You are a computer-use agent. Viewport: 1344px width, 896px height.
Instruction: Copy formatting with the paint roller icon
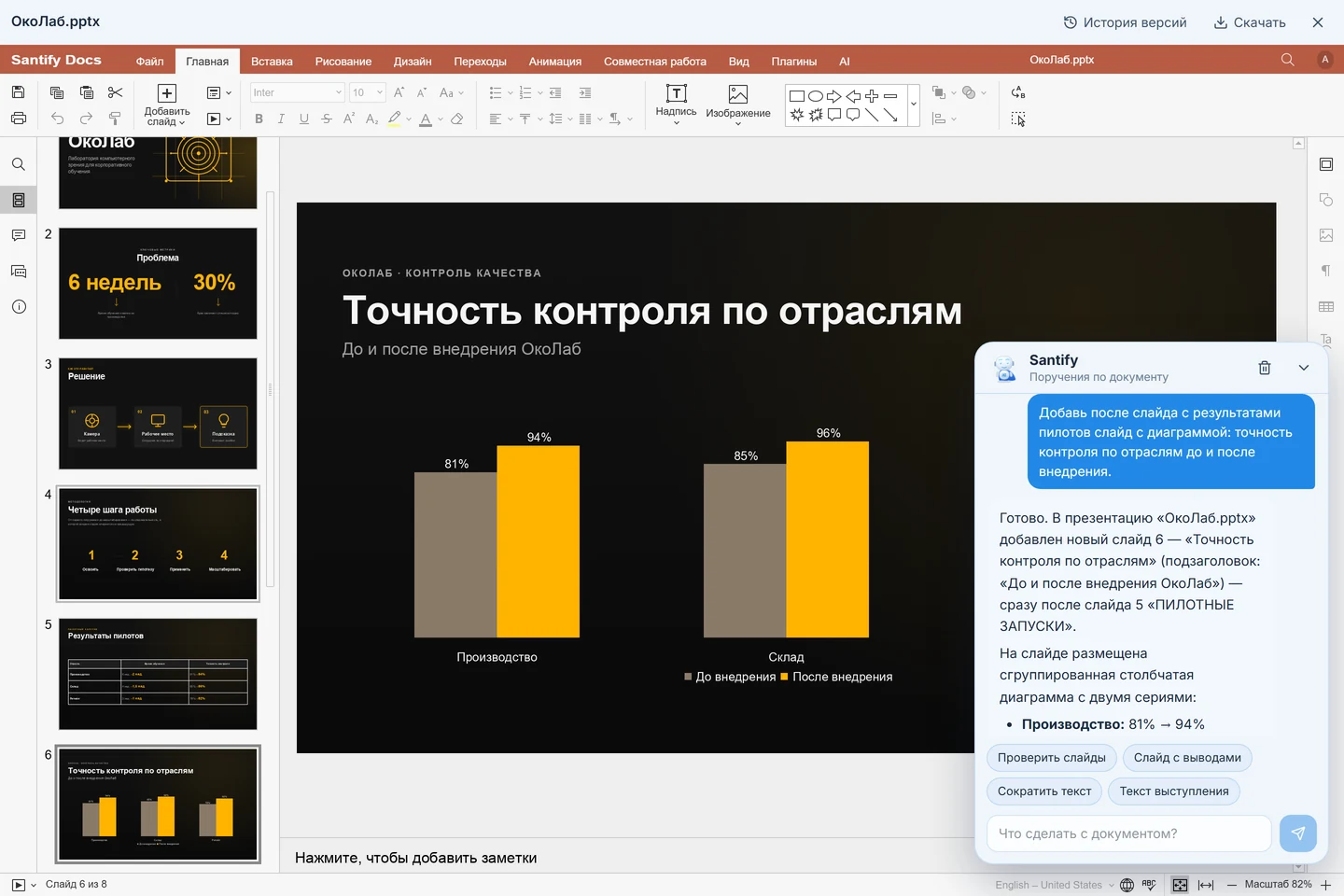click(116, 119)
